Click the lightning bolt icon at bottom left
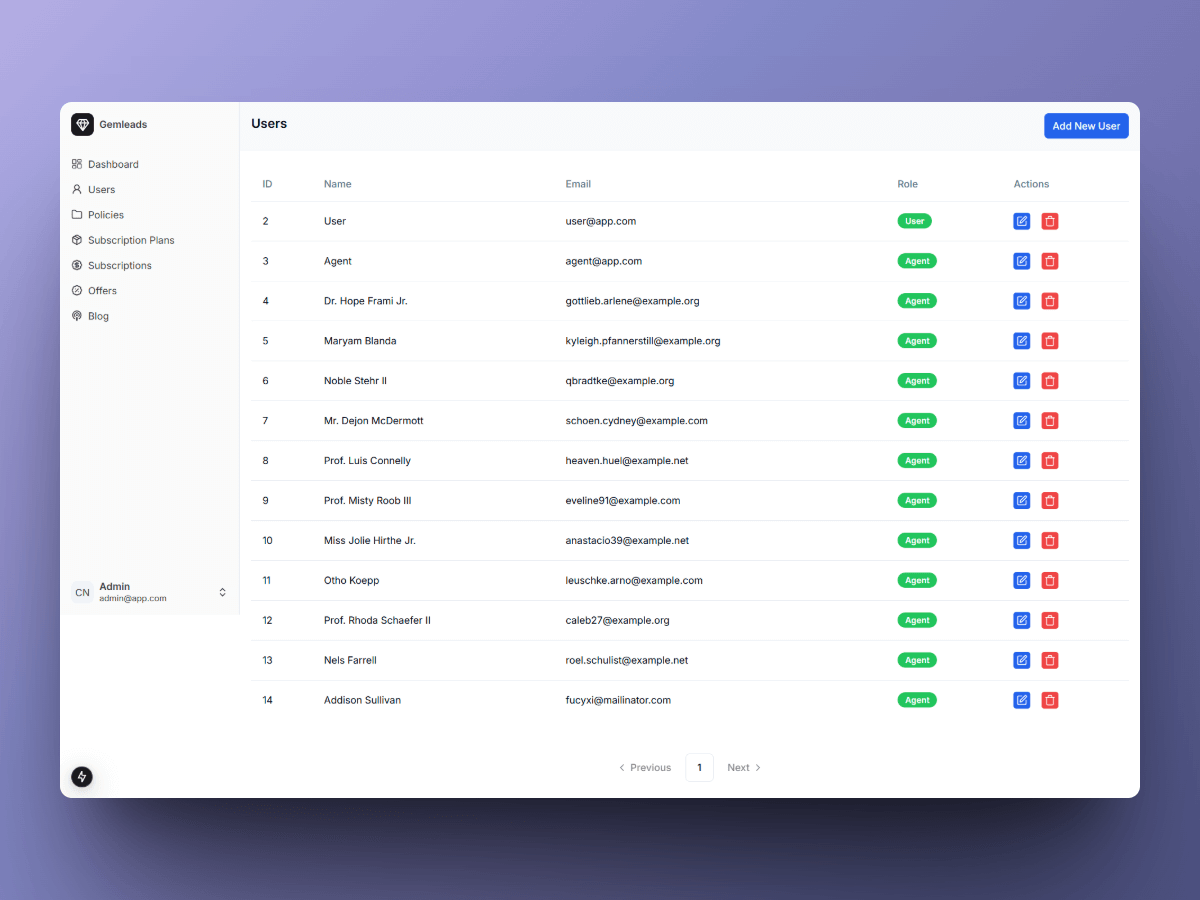Screen dimensions: 1200x900 82,777
